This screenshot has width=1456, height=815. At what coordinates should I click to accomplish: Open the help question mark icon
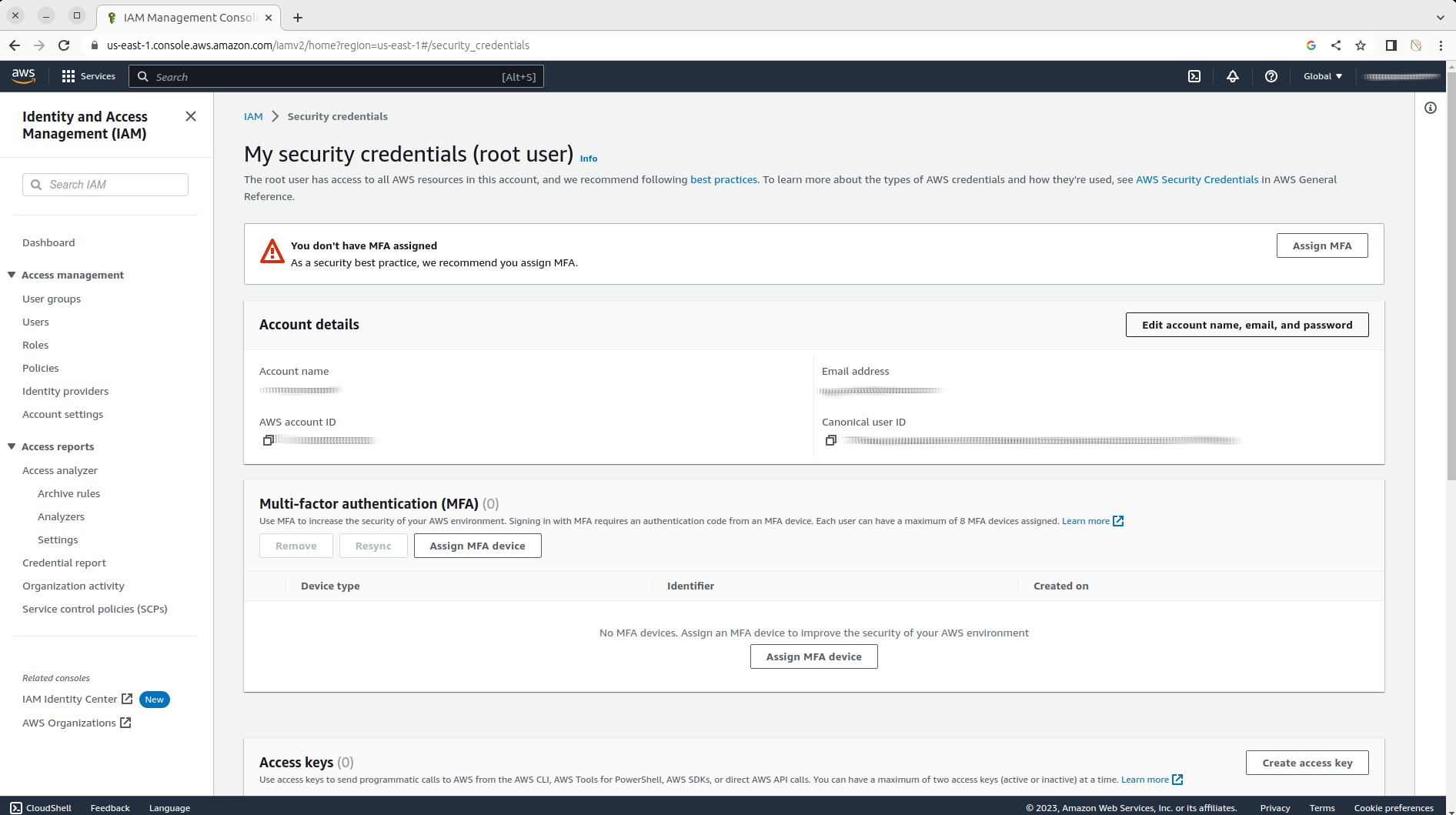(x=1271, y=76)
